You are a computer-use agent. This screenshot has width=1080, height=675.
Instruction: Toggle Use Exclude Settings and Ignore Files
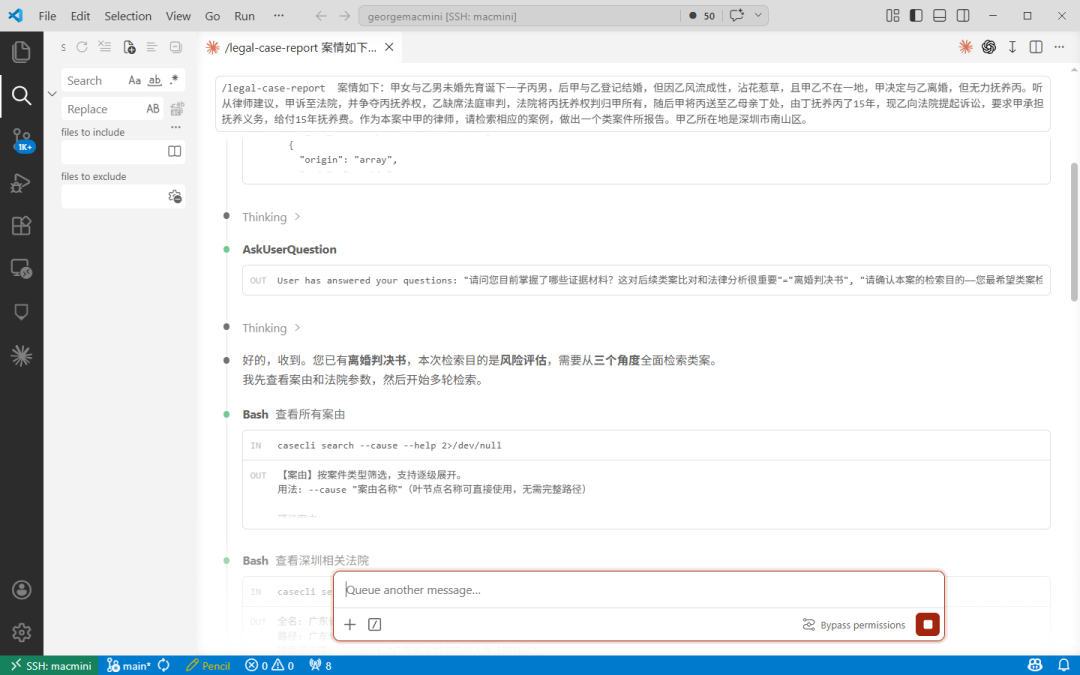175,197
